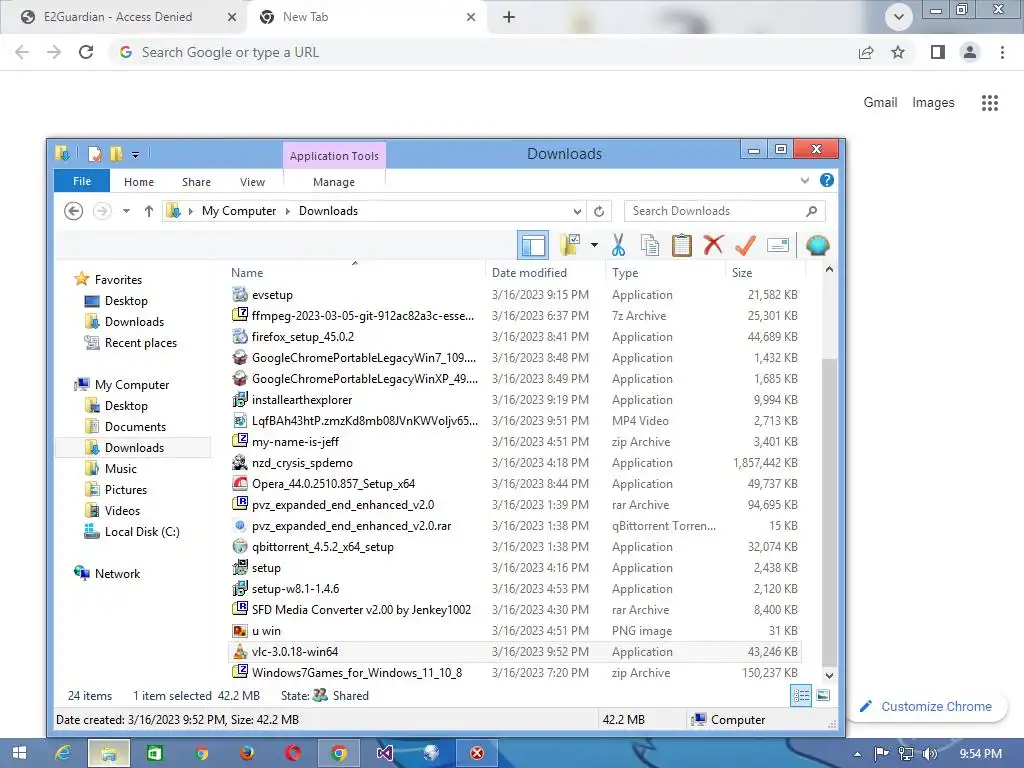
Task: Click the Back arrow in Explorer
Action: [x=74, y=211]
